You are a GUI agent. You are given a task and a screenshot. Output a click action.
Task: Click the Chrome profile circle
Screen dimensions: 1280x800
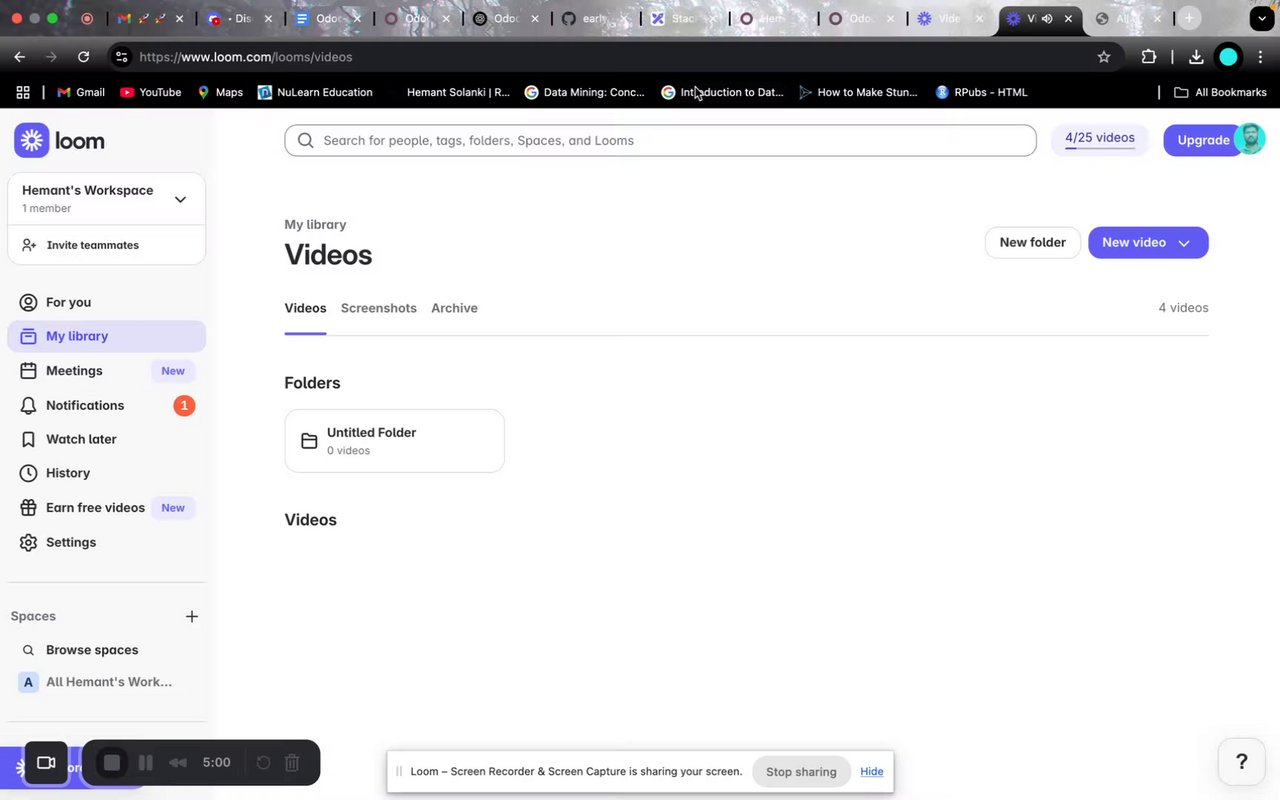(1229, 57)
